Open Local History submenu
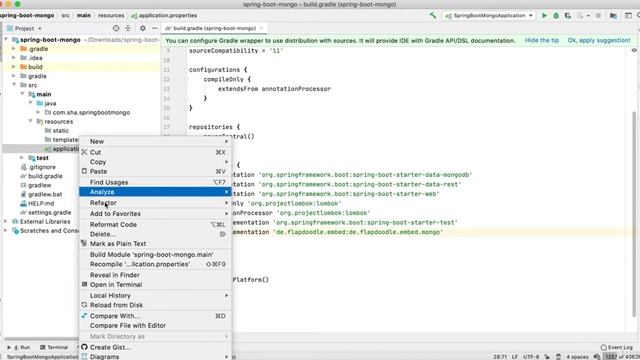 [155, 296]
